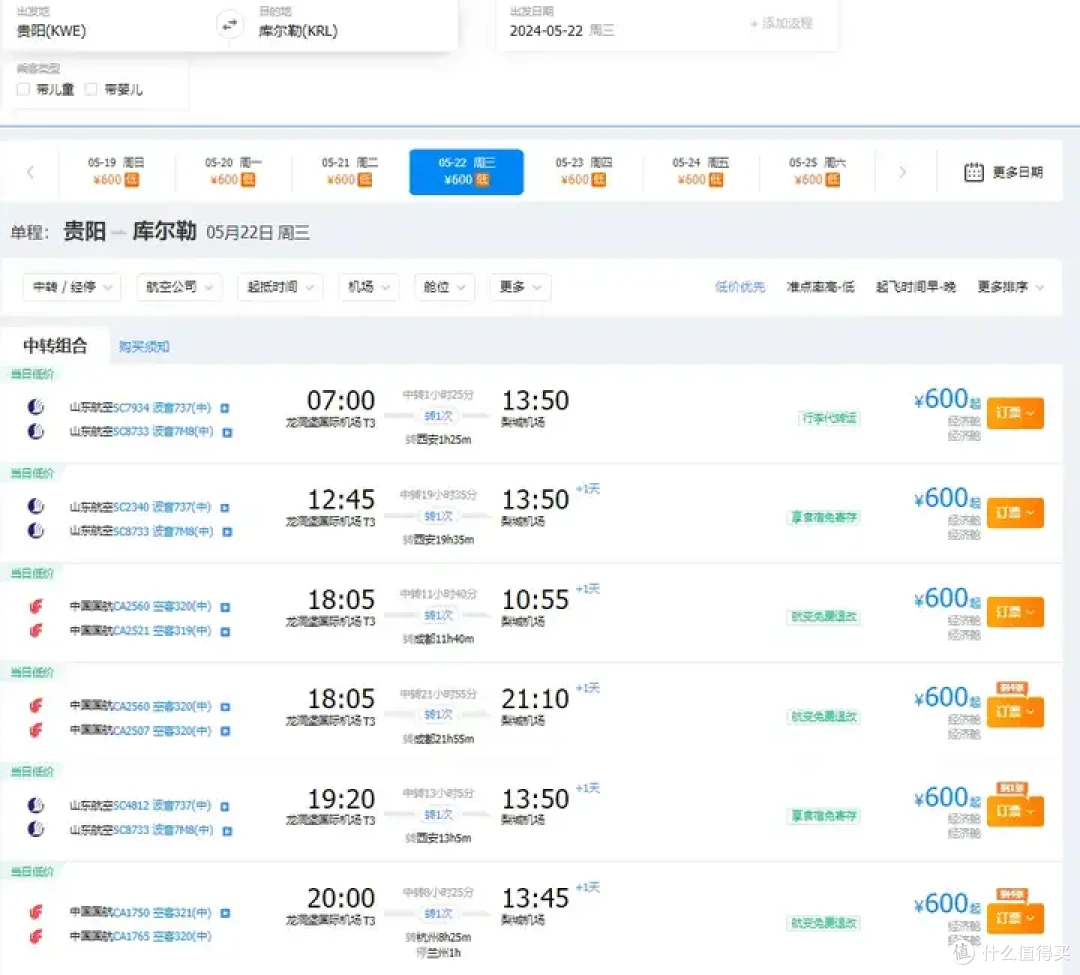Select the 05-19 date tab
Image resolution: width=1080 pixels, height=975 pixels.
pos(116,171)
